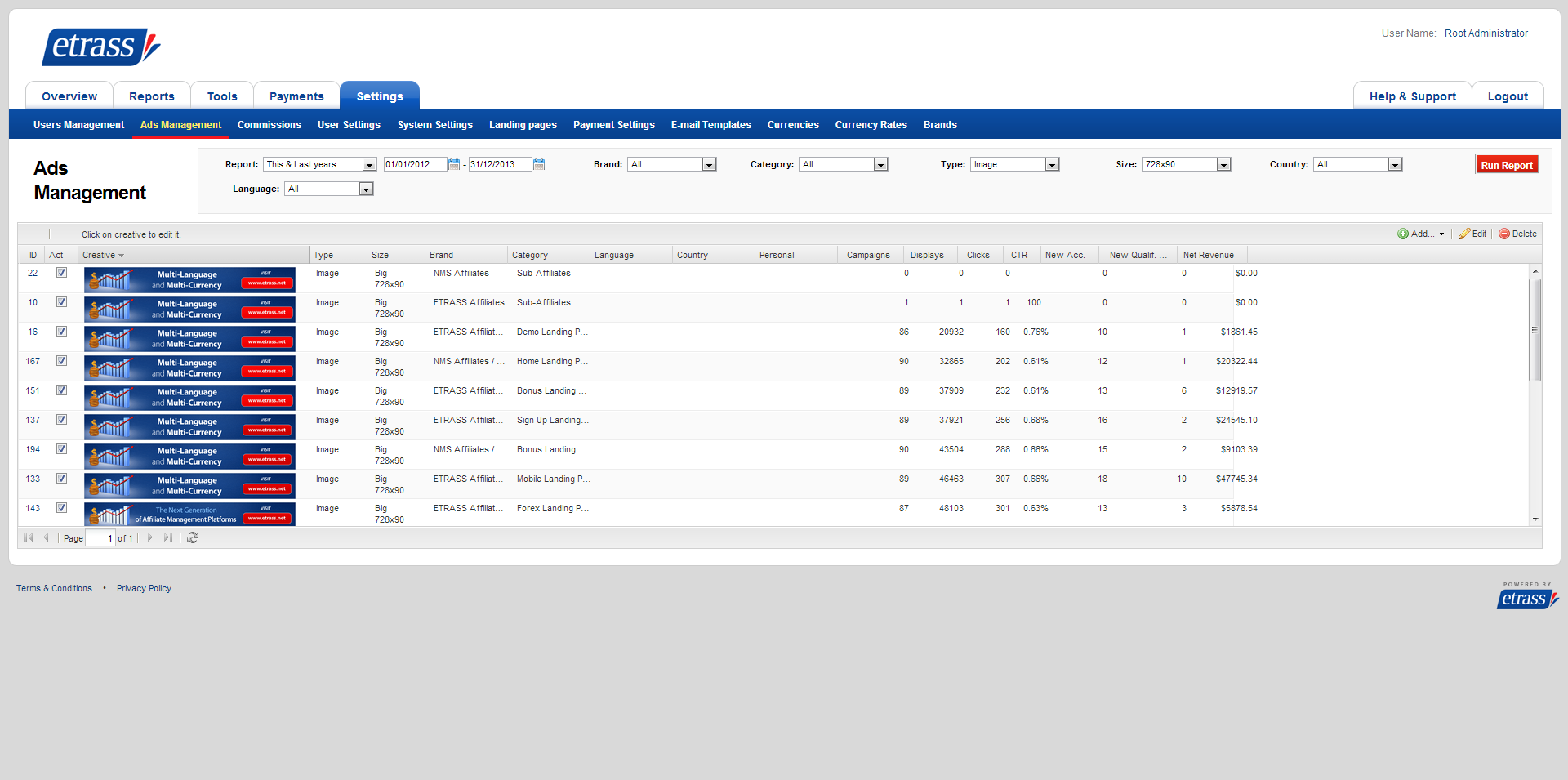Image resolution: width=1568 pixels, height=780 pixels.
Task: Open the end date calendar picker
Action: [539, 165]
